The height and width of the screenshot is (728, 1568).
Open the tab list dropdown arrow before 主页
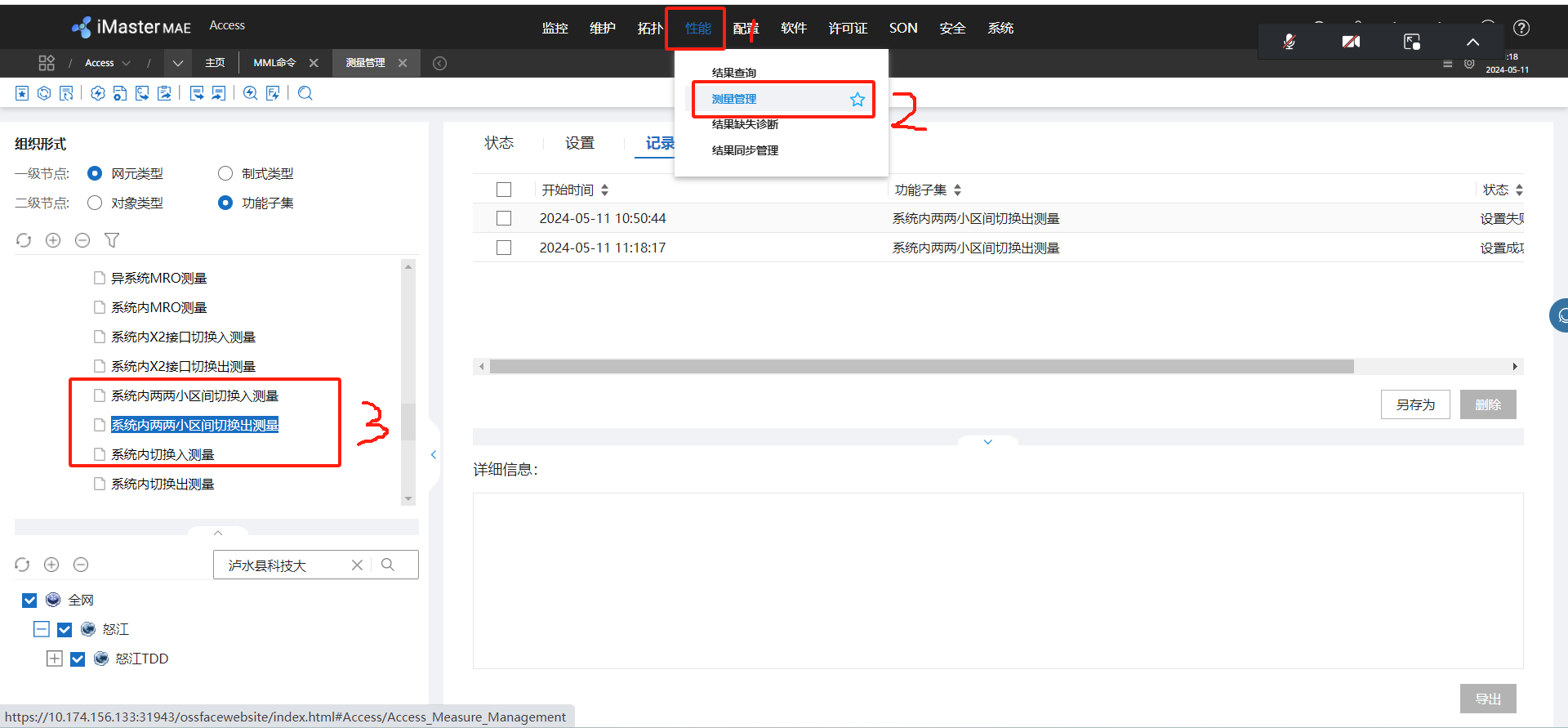pyautogui.click(x=177, y=63)
